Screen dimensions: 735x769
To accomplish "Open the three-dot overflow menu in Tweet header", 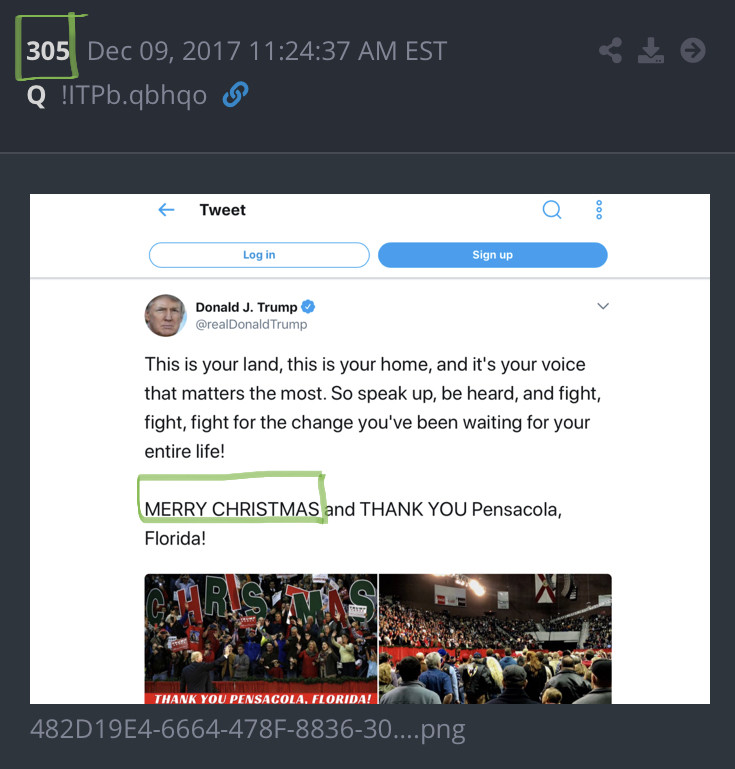I will (599, 210).
